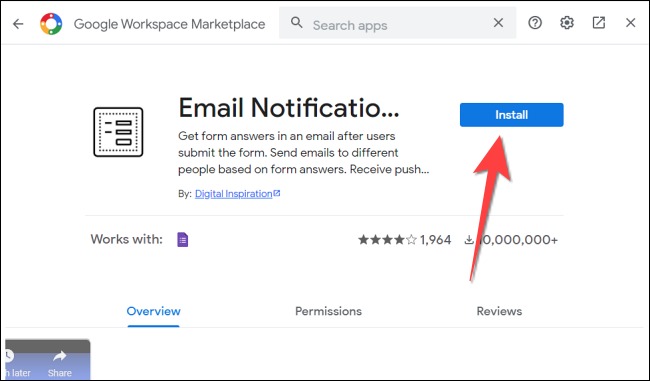Click the Works with: label
The height and width of the screenshot is (381, 650).
[126, 239]
